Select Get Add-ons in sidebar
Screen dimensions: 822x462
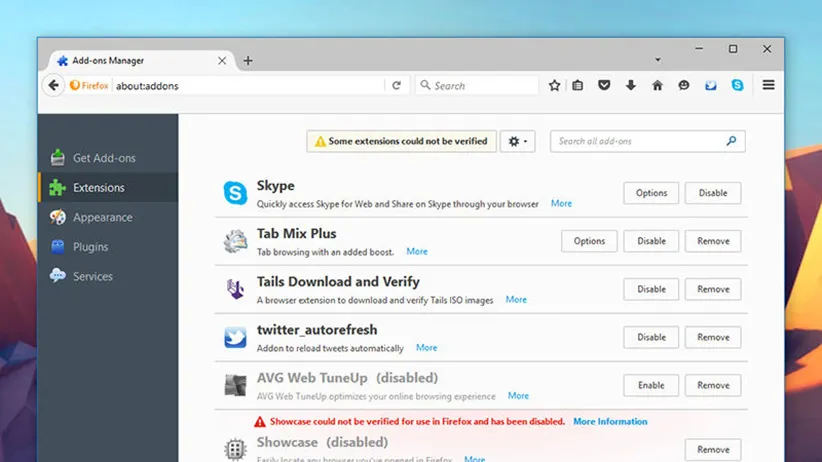pyautogui.click(x=103, y=158)
